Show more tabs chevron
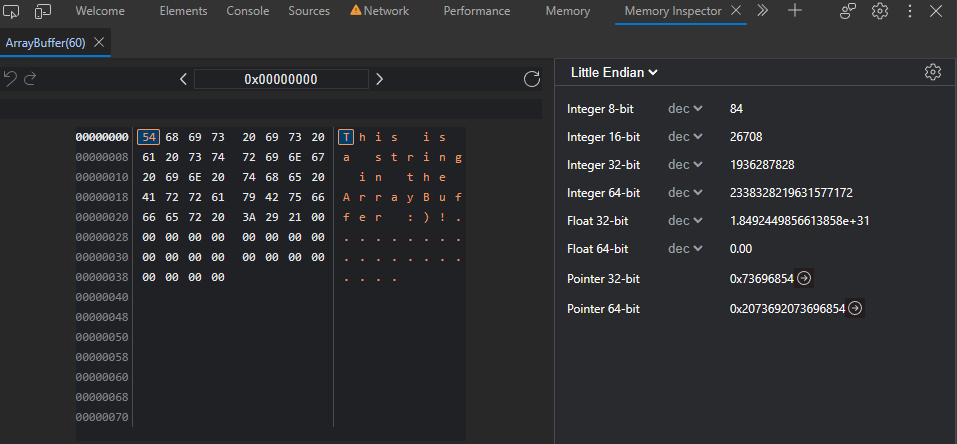The image size is (957, 444). tap(762, 11)
